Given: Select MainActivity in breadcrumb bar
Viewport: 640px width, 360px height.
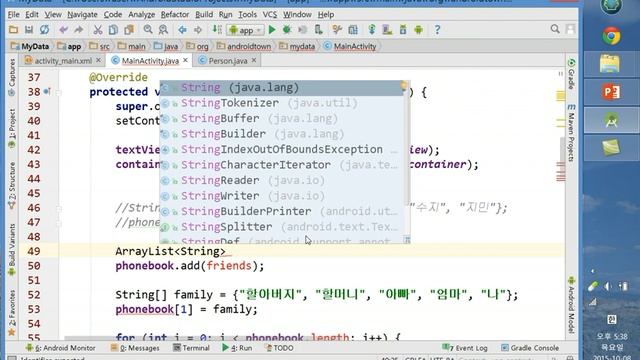Looking at the screenshot, I should (x=350, y=46).
